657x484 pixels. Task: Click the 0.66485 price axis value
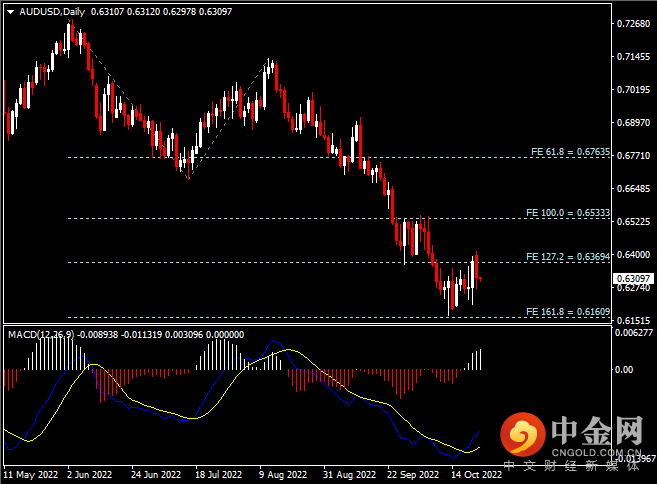(634, 189)
